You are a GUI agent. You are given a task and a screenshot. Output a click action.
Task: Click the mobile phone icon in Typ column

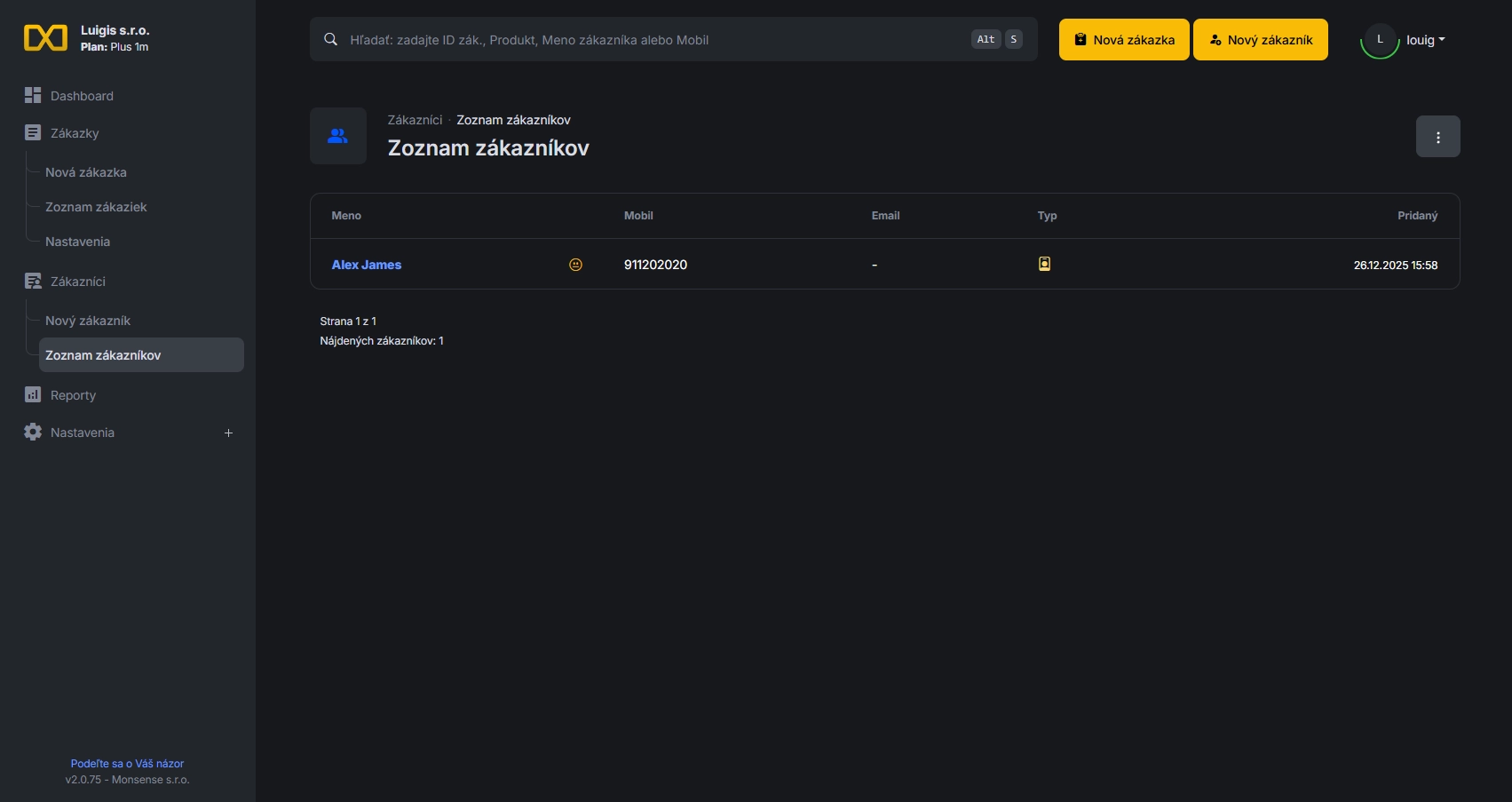pos(1044,264)
